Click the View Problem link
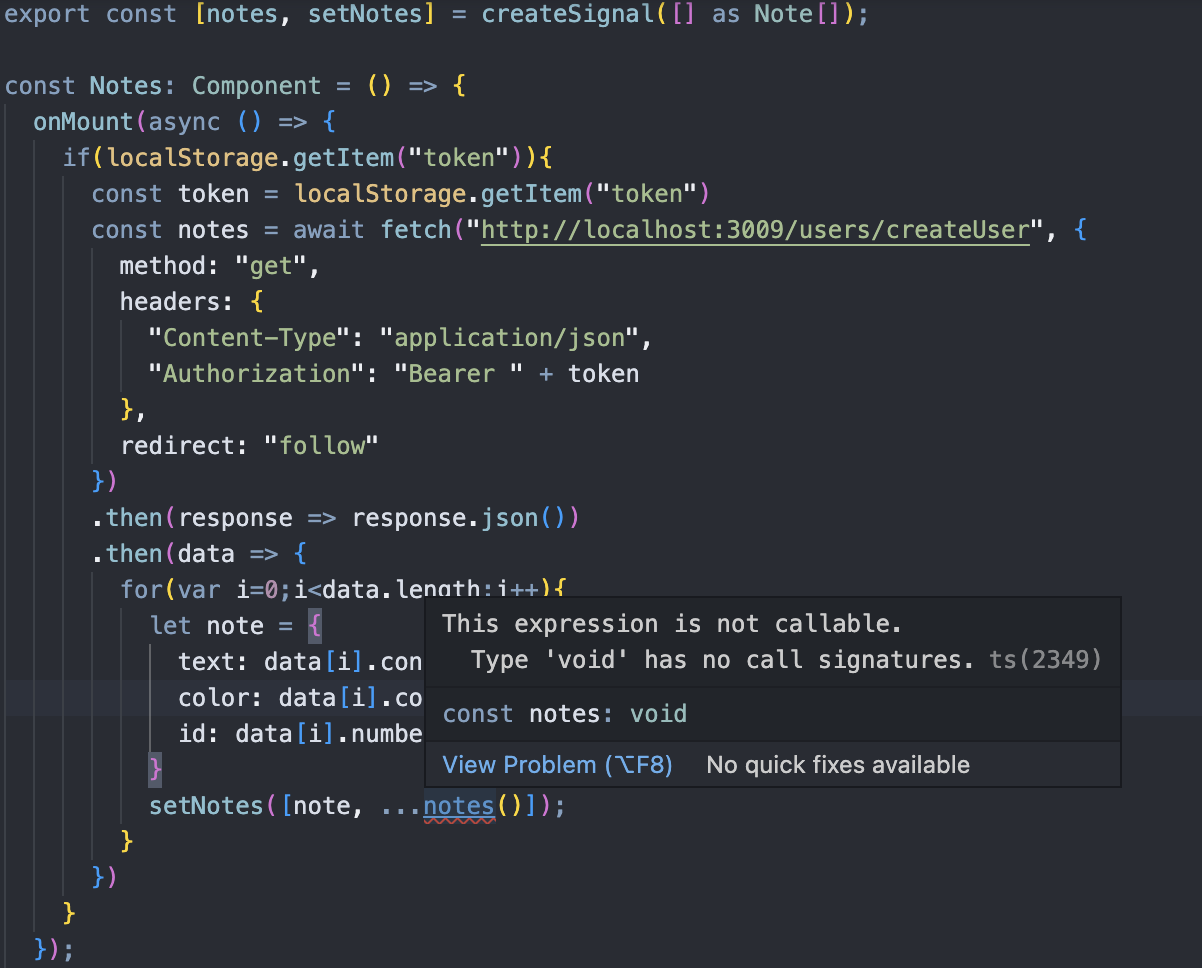This screenshot has width=1202, height=968. point(556,765)
